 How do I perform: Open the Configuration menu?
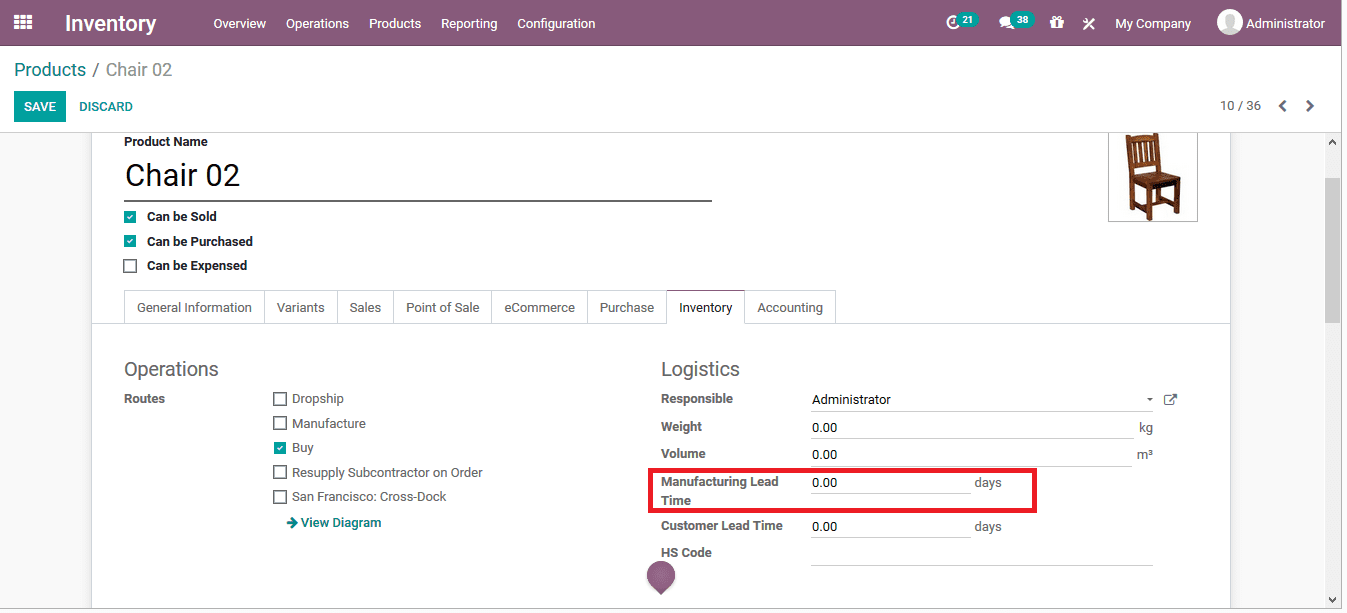tap(556, 23)
